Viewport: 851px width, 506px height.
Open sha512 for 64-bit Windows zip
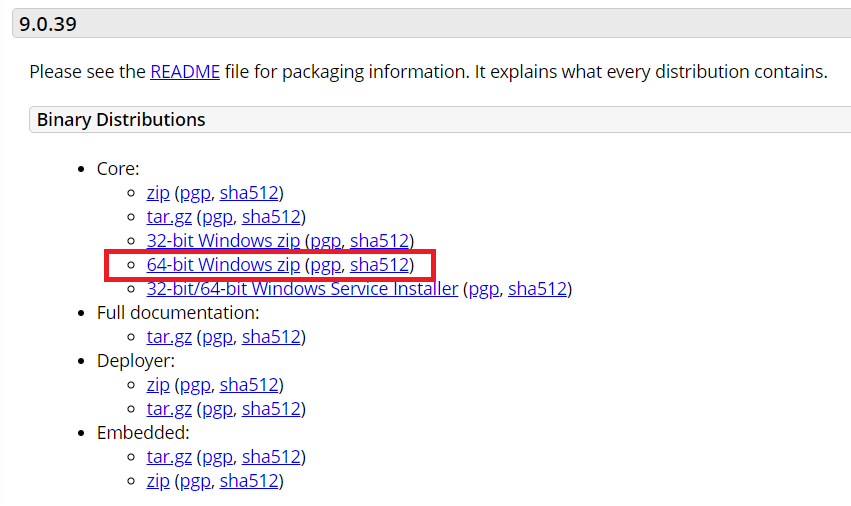(379, 265)
